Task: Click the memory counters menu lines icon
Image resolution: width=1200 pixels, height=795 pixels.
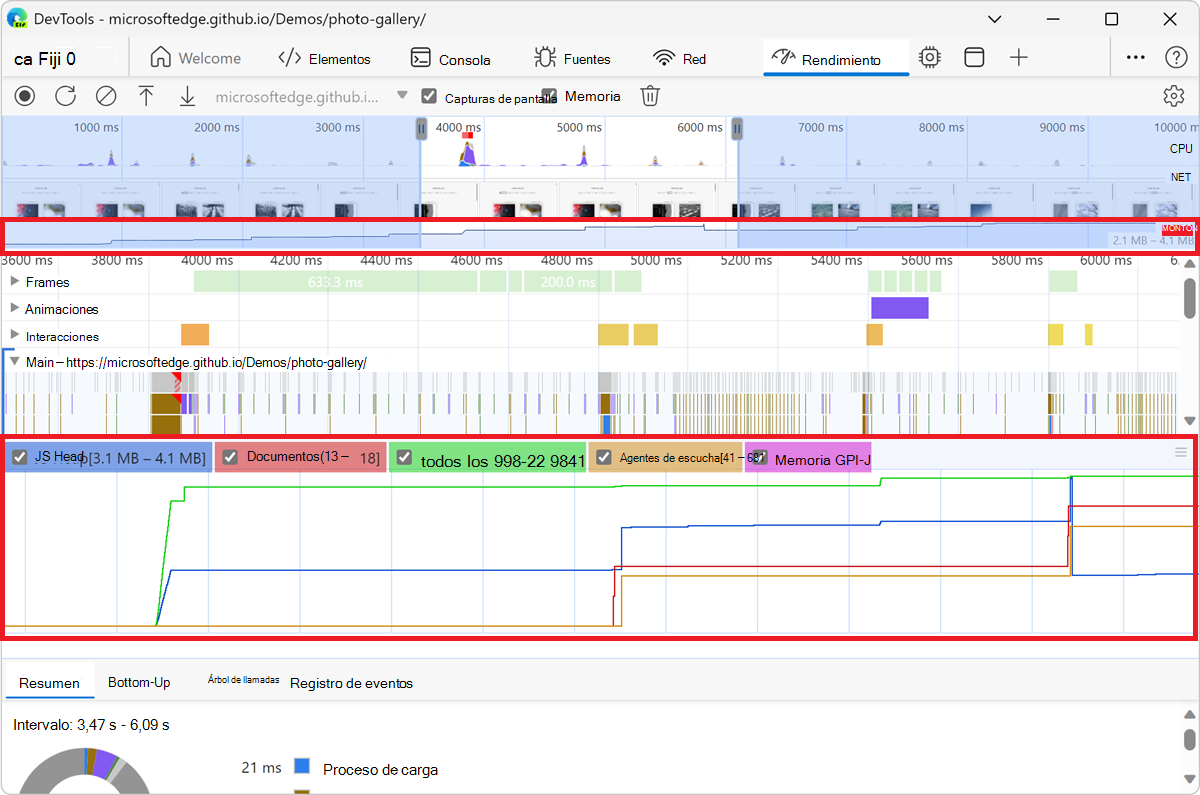Action: coord(1180,453)
